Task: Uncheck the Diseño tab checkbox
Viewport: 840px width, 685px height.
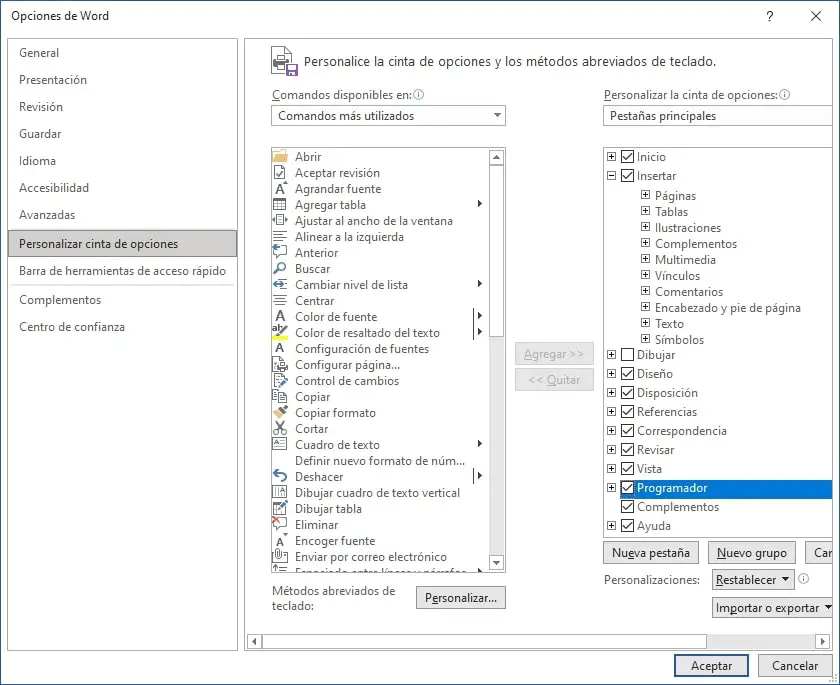Action: (x=627, y=374)
